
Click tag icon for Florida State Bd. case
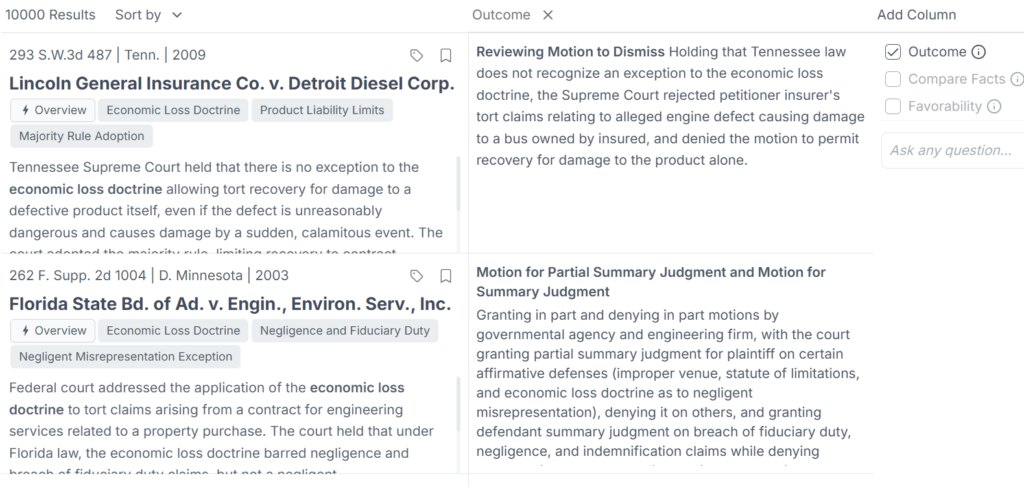417,276
